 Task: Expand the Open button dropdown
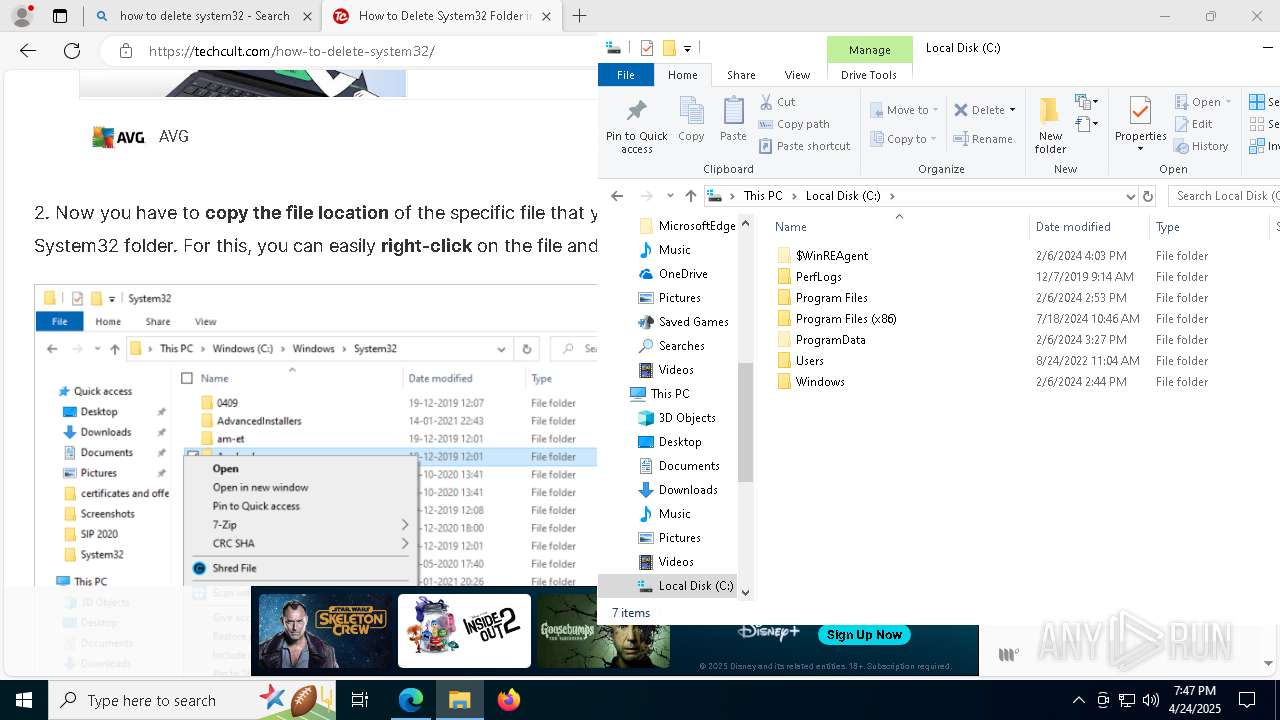1228,102
